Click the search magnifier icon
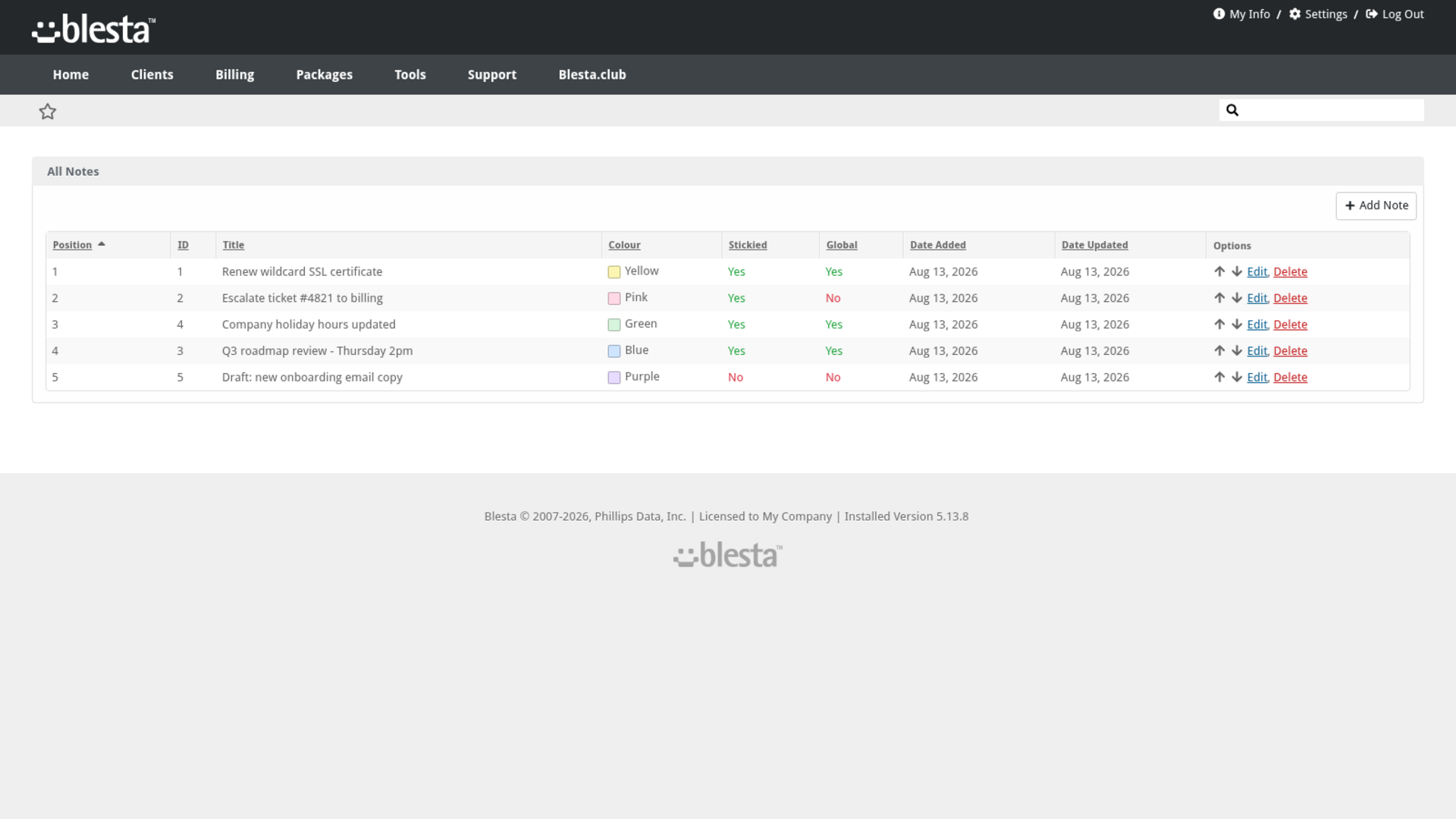The image size is (1456, 819). [x=1232, y=110]
